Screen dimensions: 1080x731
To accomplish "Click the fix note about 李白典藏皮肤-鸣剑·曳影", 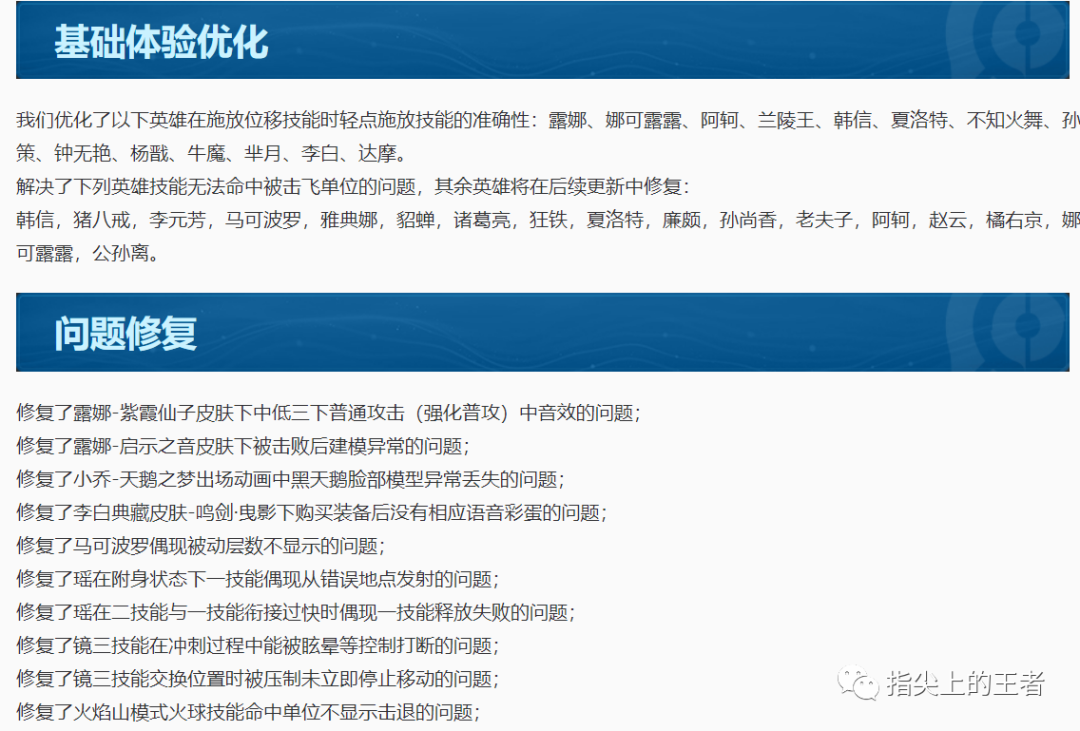I will pos(312,512).
